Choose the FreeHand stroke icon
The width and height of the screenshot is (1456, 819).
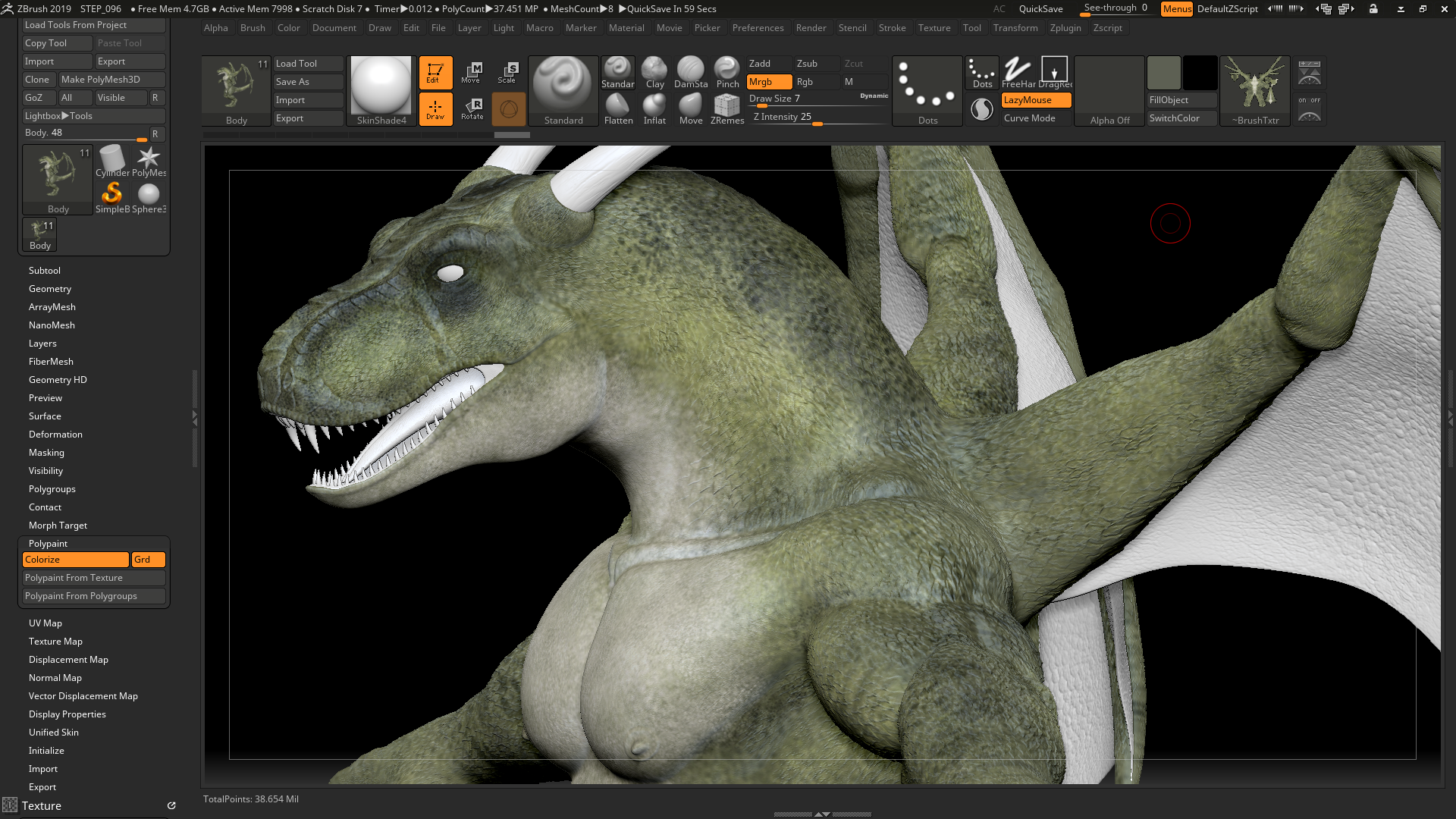click(x=1018, y=73)
